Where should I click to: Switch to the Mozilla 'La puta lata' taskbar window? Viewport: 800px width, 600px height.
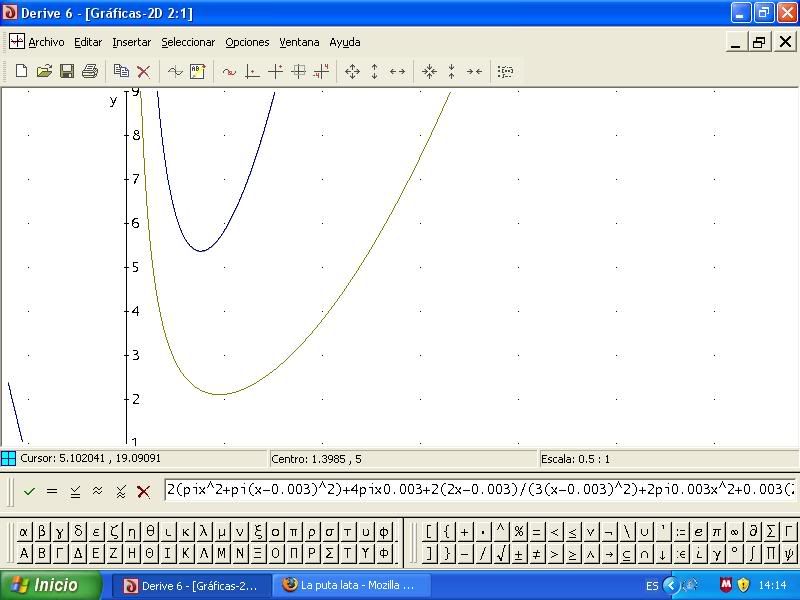pos(349,585)
